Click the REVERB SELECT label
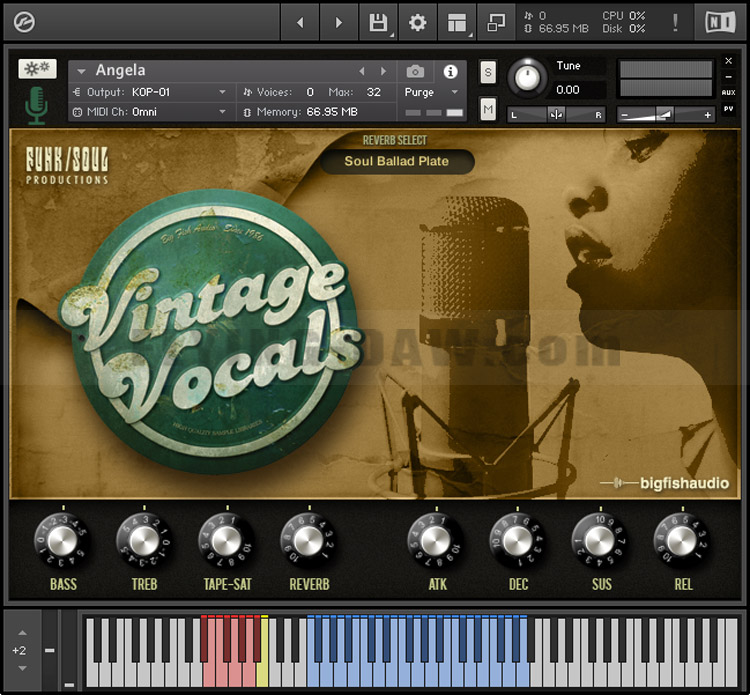The width and height of the screenshot is (750, 695). coord(395,140)
